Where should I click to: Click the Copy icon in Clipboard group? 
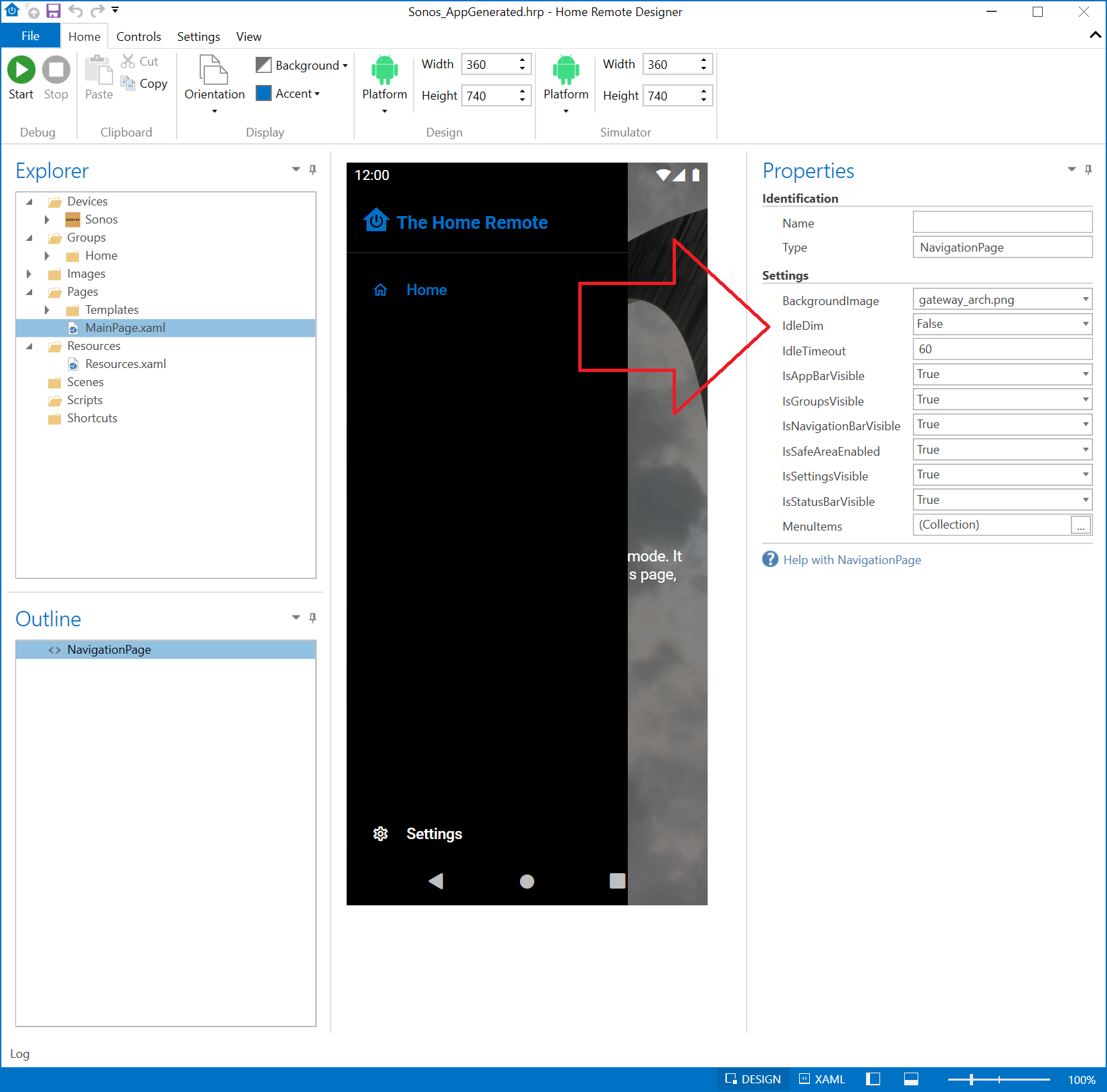[128, 82]
